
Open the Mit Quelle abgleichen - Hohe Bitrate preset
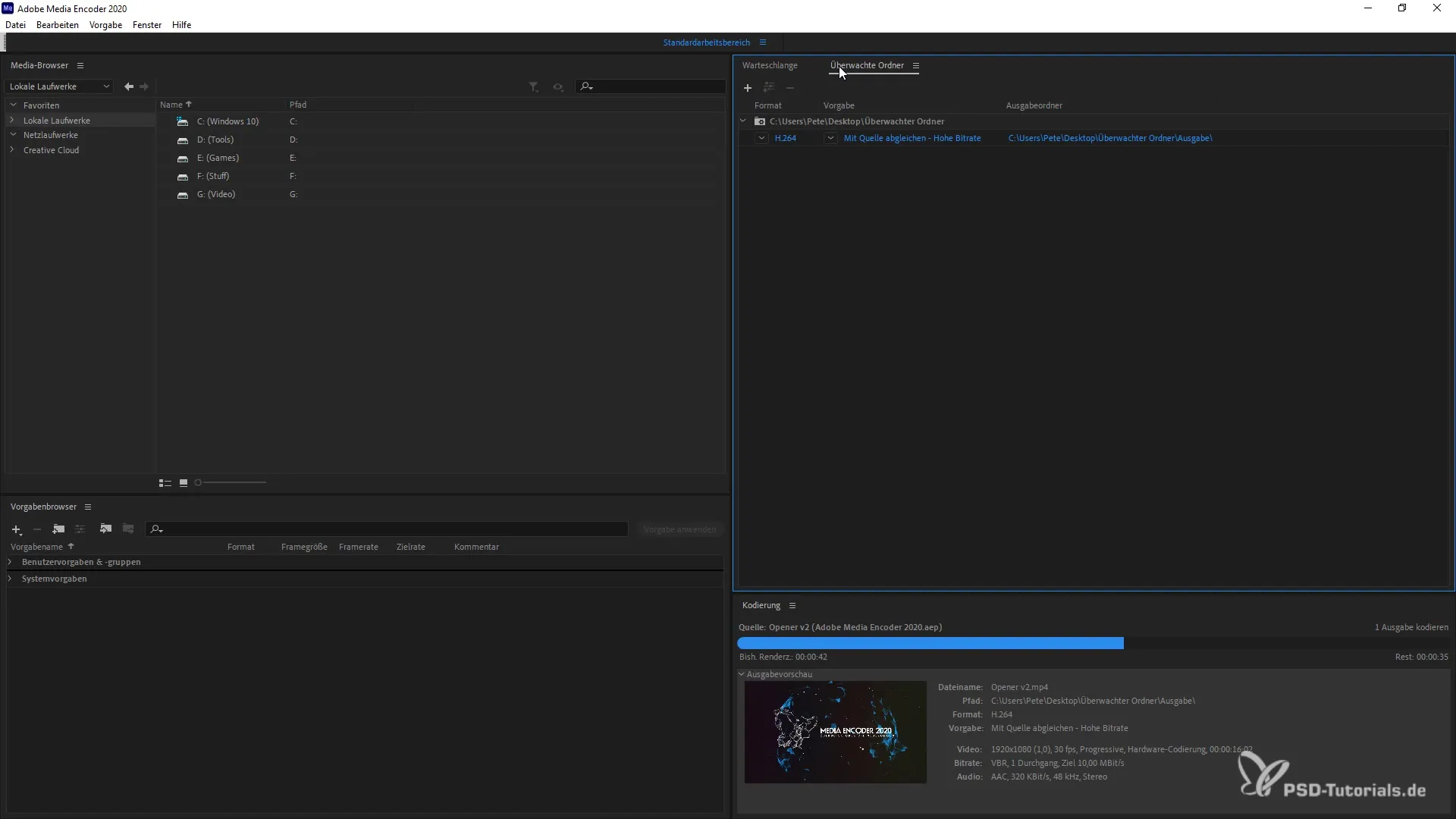point(912,138)
